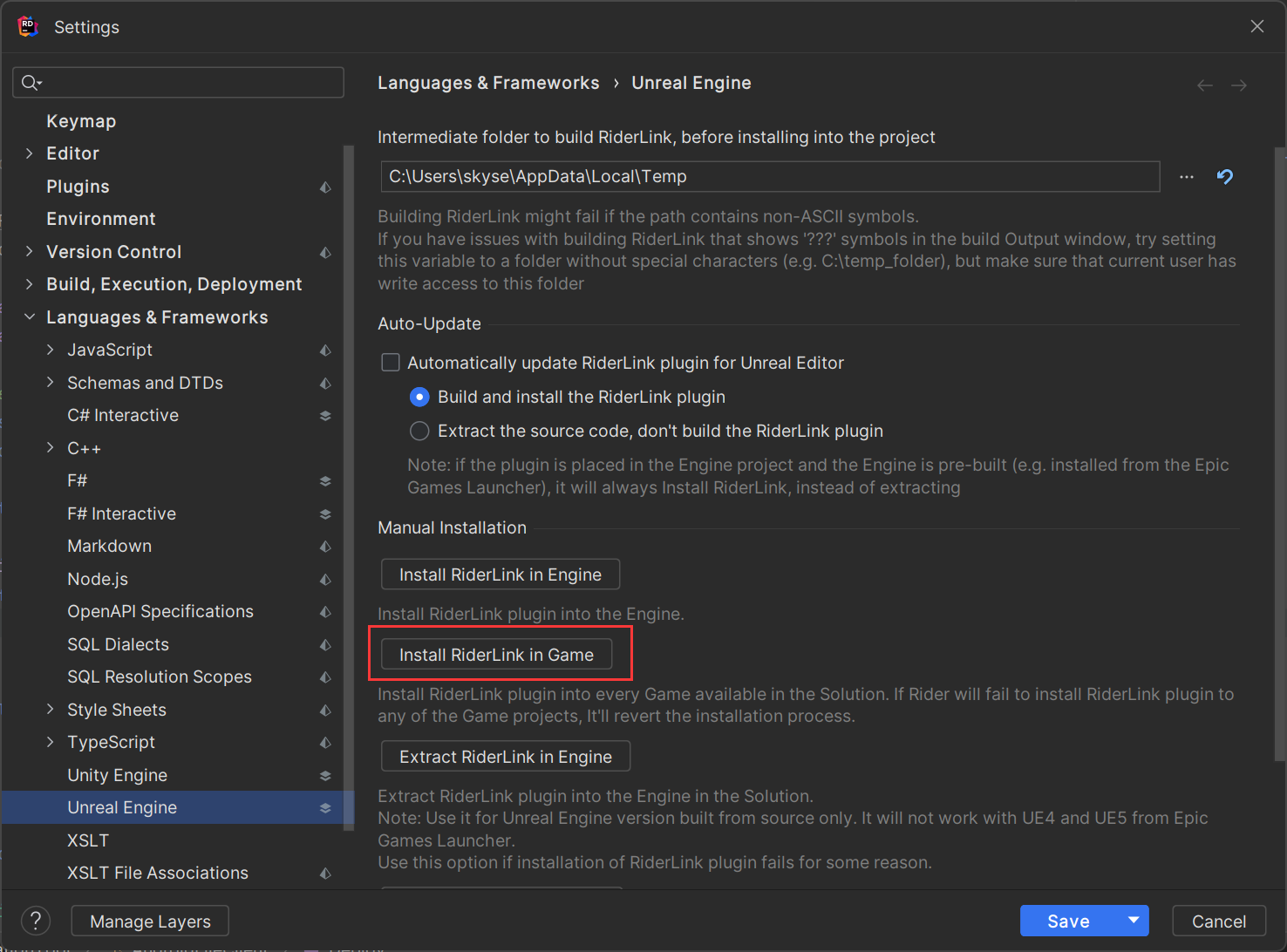Open the Environment settings page
Viewport: 1287px width, 952px height.
(101, 219)
